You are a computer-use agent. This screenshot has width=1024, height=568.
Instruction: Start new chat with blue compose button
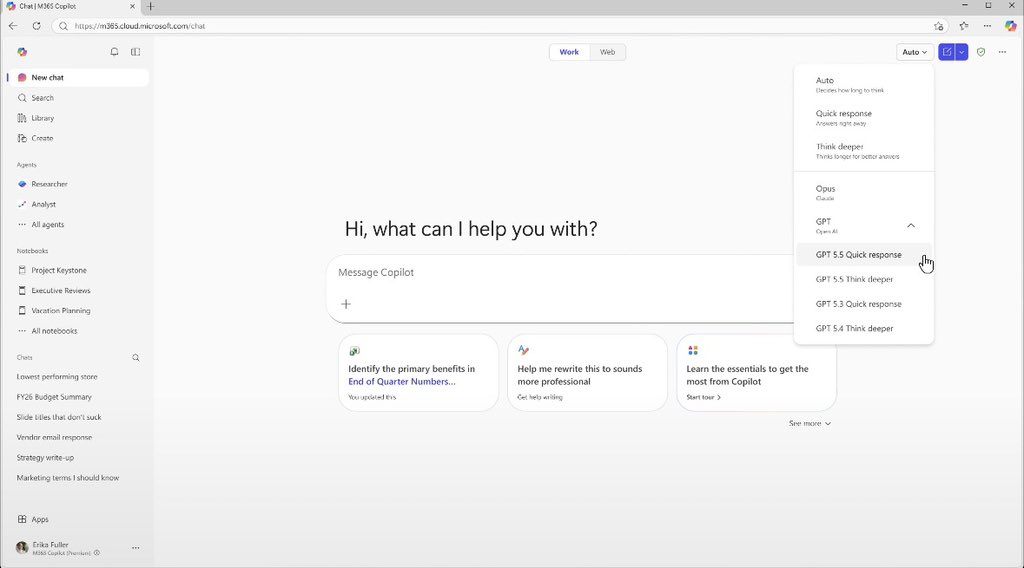[946, 52]
